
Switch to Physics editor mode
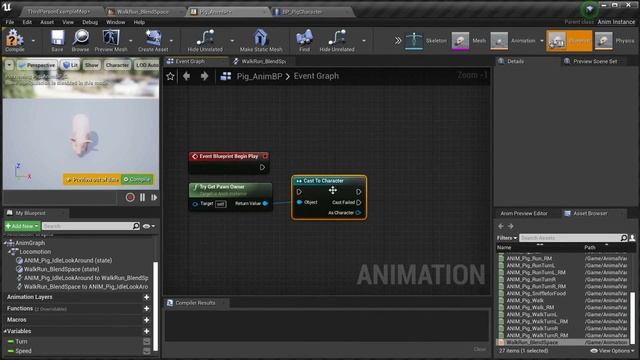point(615,40)
